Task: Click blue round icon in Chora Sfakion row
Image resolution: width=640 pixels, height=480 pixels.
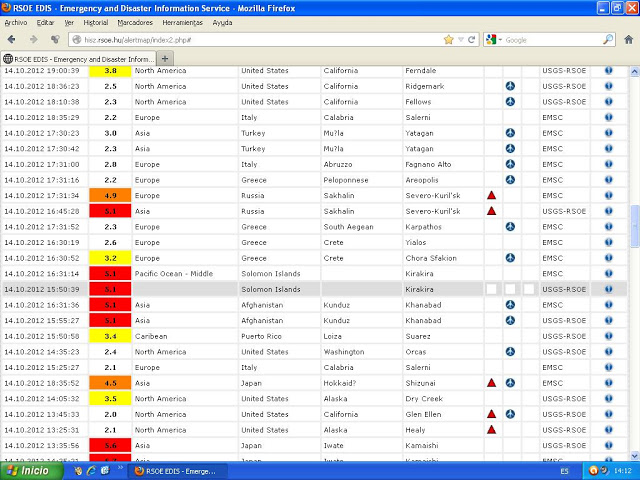Action: pos(510,258)
